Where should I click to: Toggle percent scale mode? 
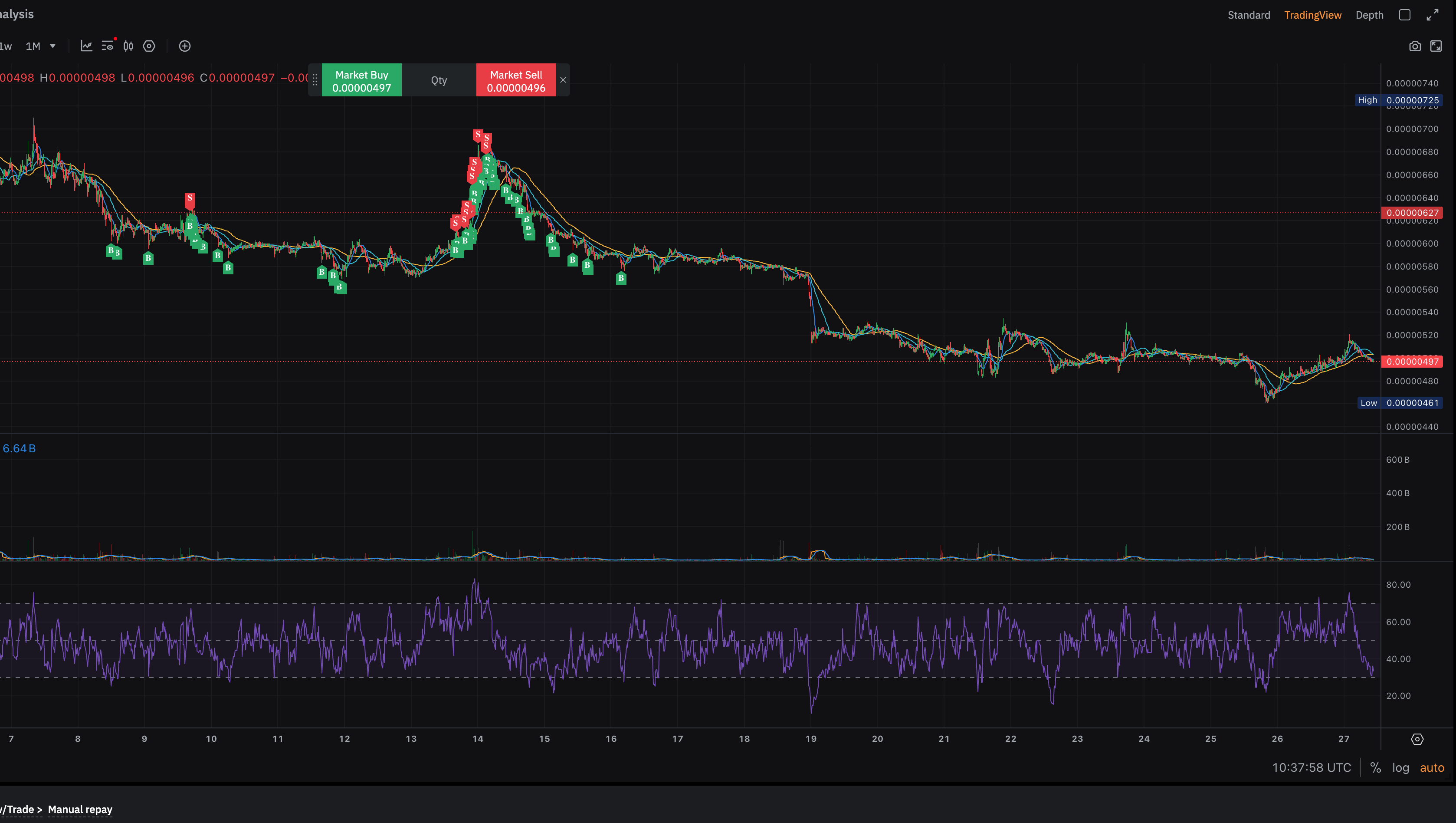[x=1376, y=767]
